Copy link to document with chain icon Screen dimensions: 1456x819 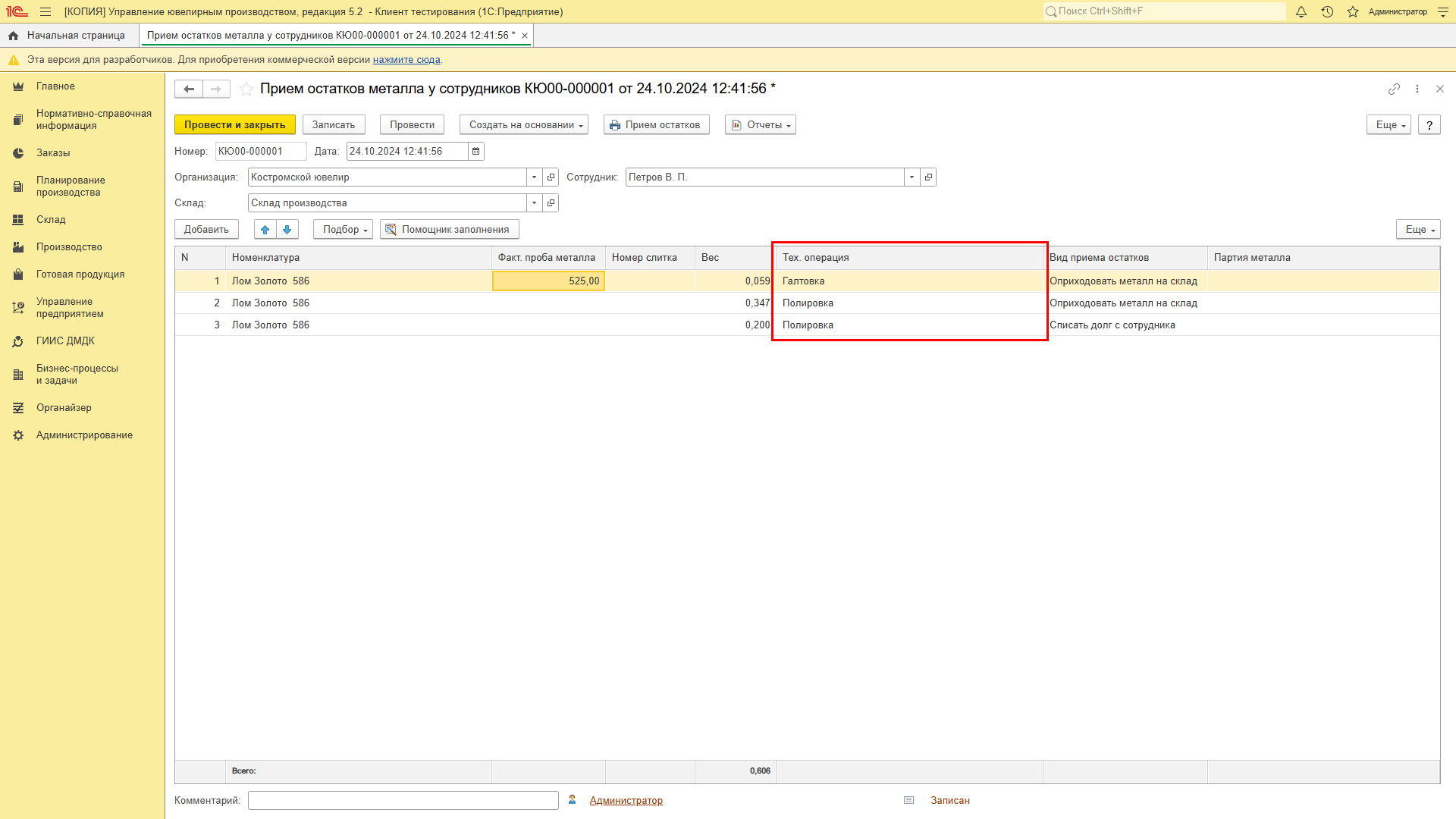[1394, 89]
